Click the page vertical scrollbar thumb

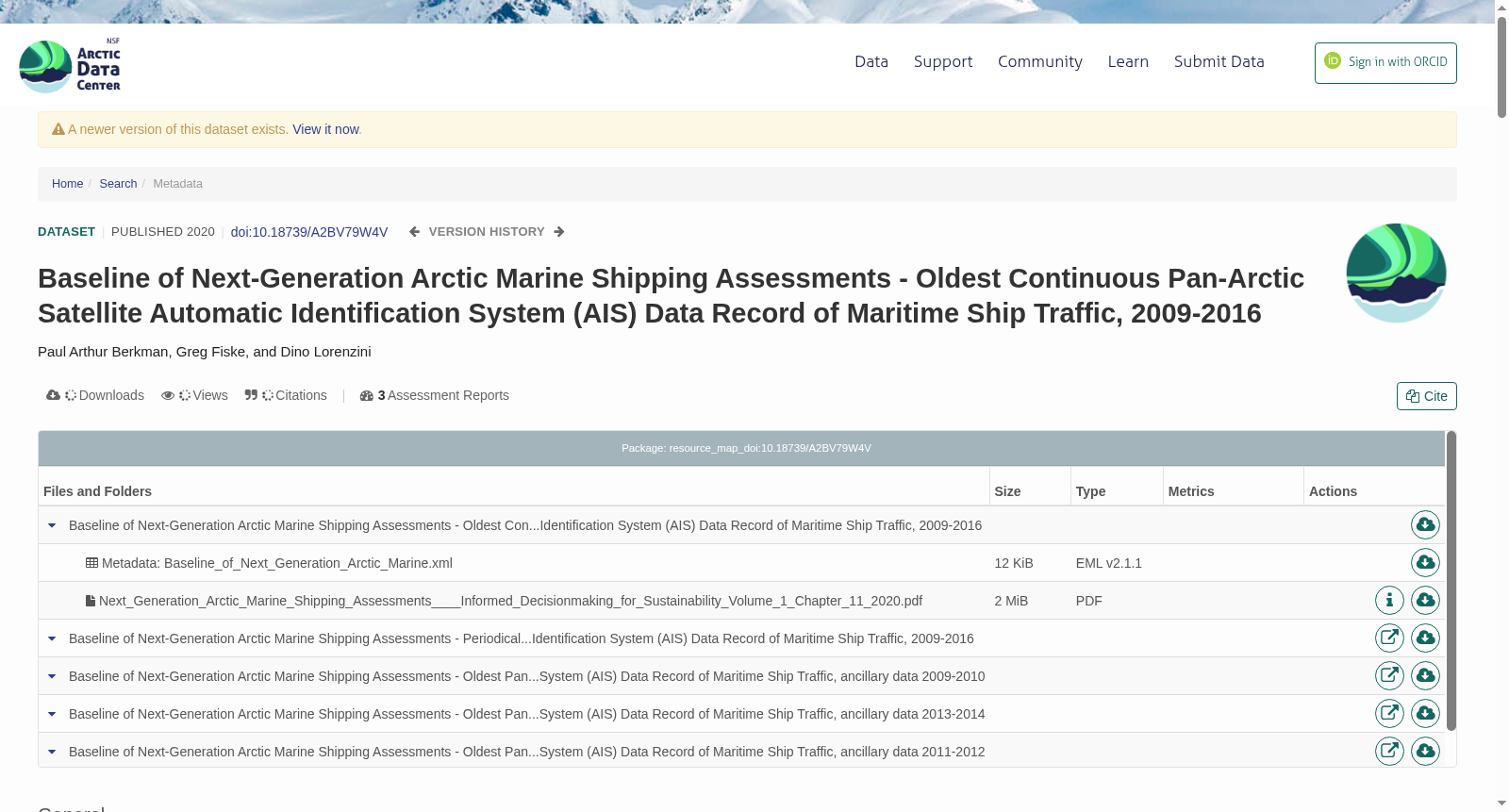click(x=1501, y=66)
